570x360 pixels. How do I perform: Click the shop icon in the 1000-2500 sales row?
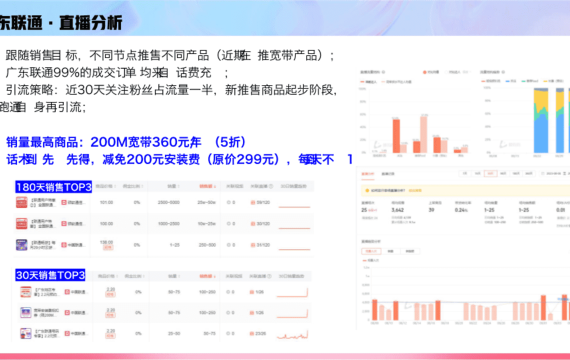tap(64, 224)
